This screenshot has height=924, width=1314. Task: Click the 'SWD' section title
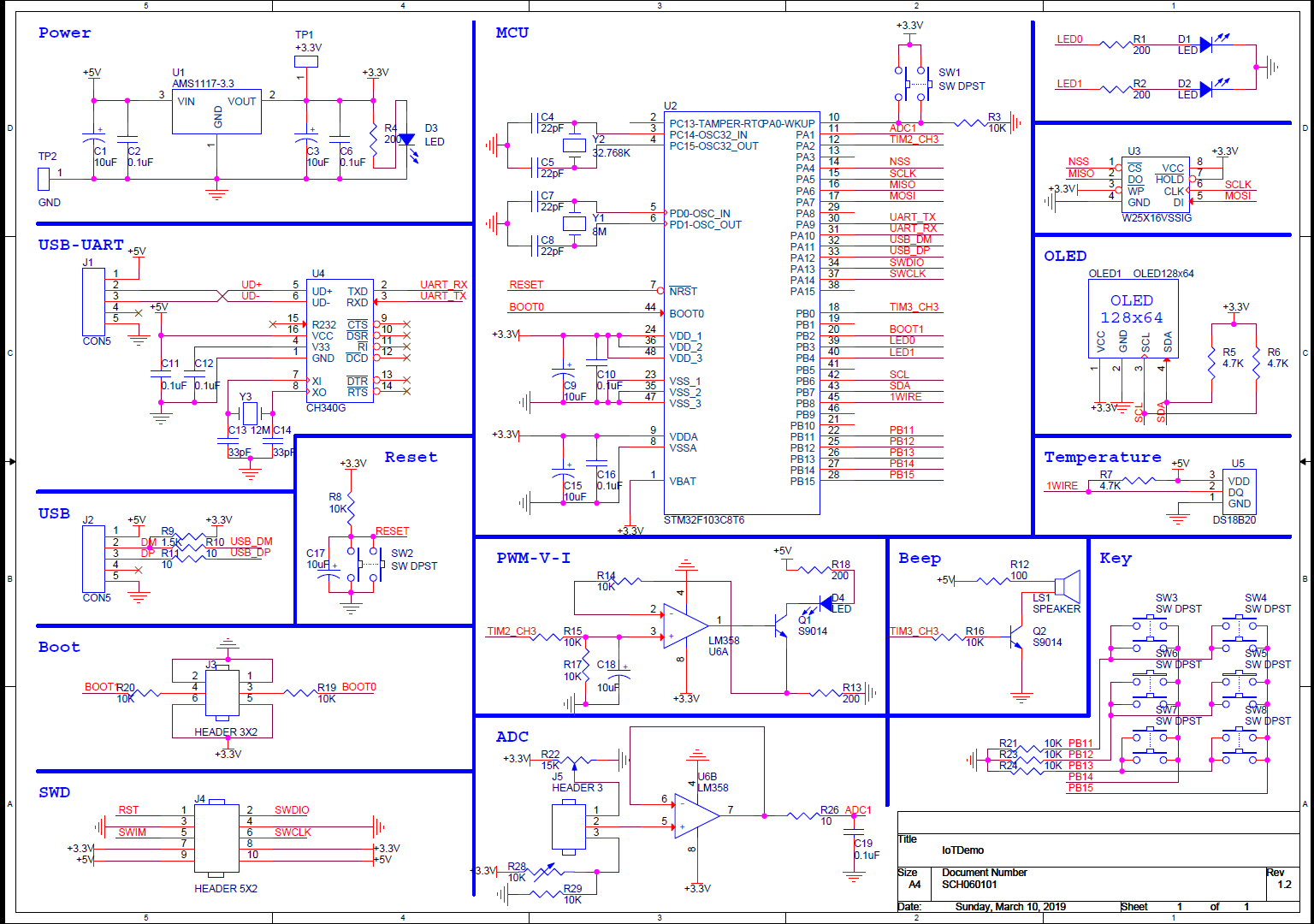(x=54, y=793)
